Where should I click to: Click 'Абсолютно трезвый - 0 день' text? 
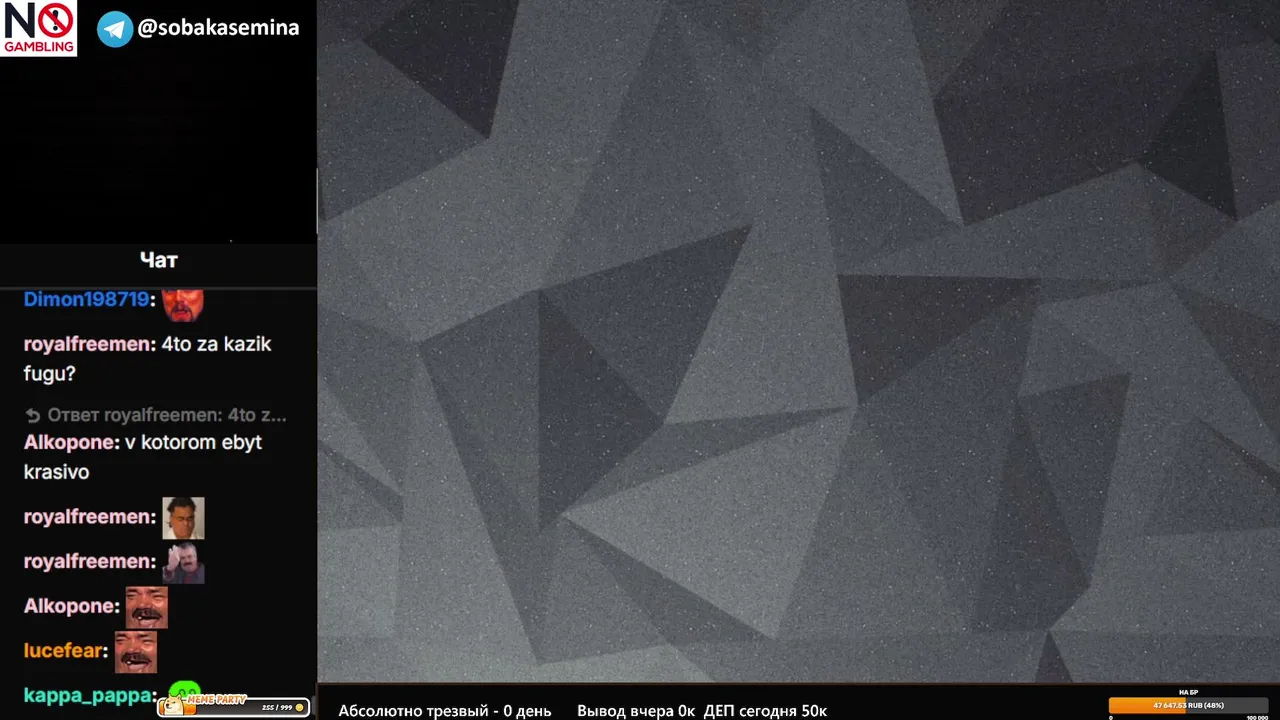[x=445, y=711]
